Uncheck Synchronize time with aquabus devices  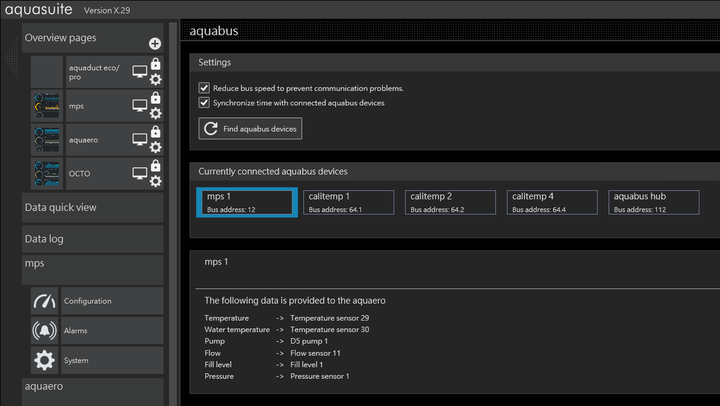coord(204,102)
